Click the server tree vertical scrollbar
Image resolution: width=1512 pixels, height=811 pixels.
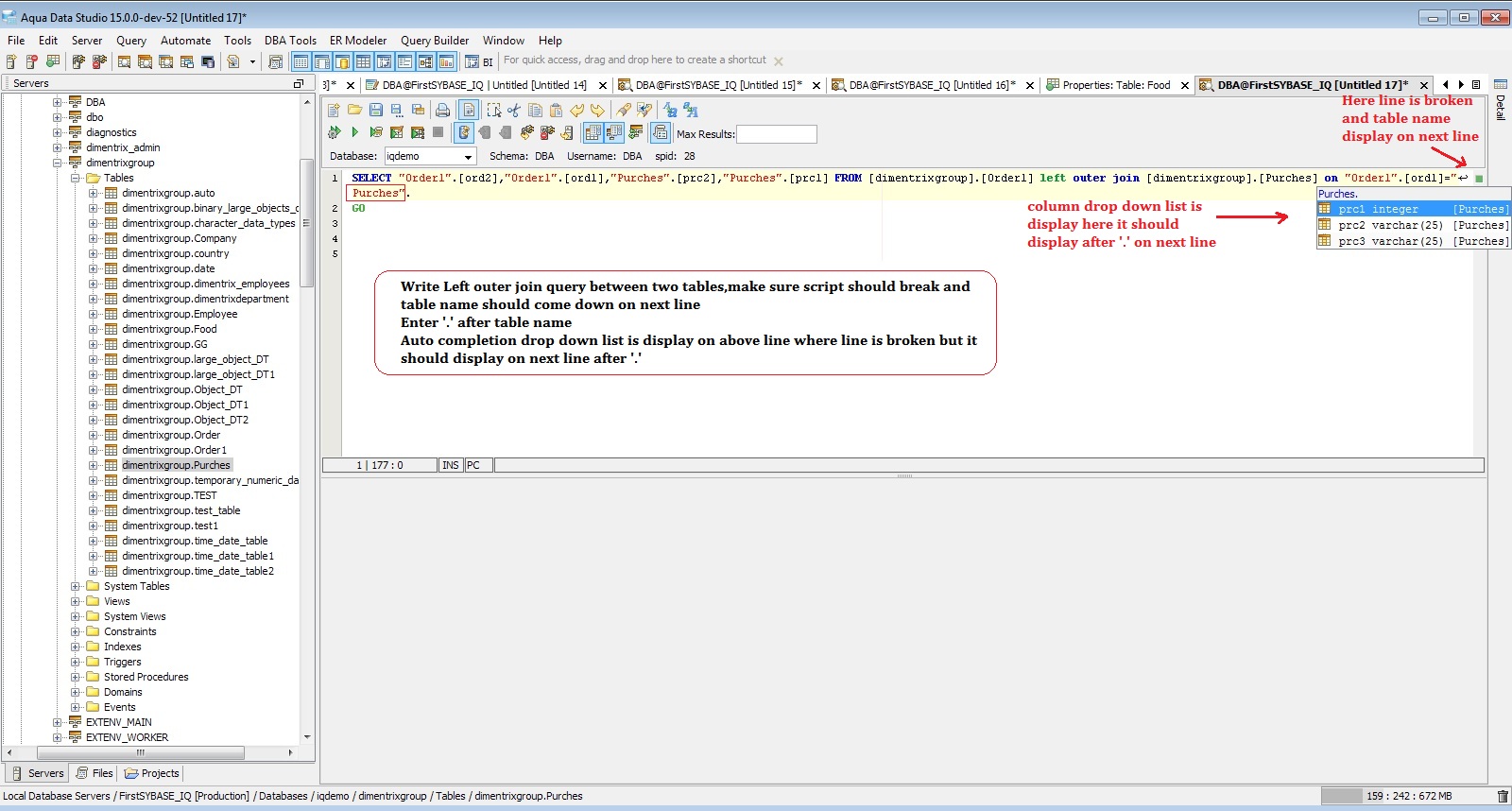pyautogui.click(x=306, y=222)
